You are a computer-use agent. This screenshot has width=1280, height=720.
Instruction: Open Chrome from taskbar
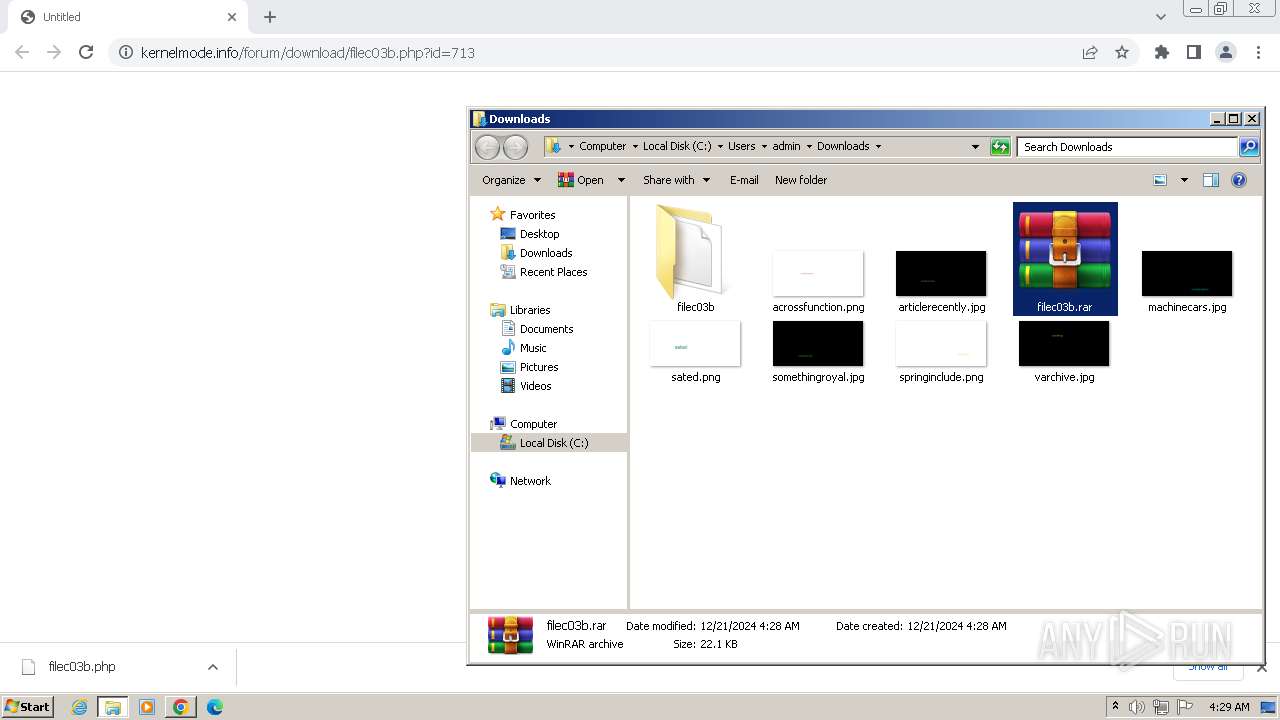click(x=180, y=707)
